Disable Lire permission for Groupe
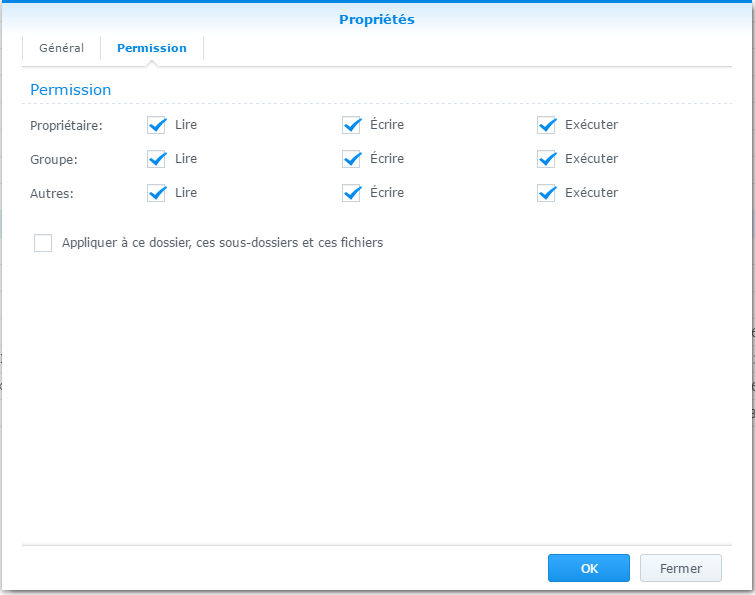755x595 pixels. click(x=156, y=159)
